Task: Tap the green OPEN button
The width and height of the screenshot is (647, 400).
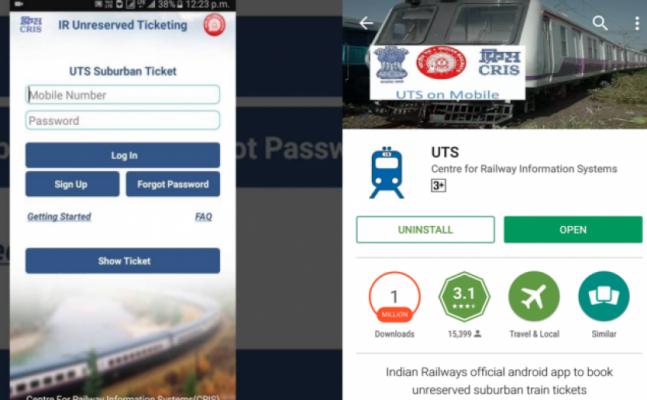Action: coord(573,230)
